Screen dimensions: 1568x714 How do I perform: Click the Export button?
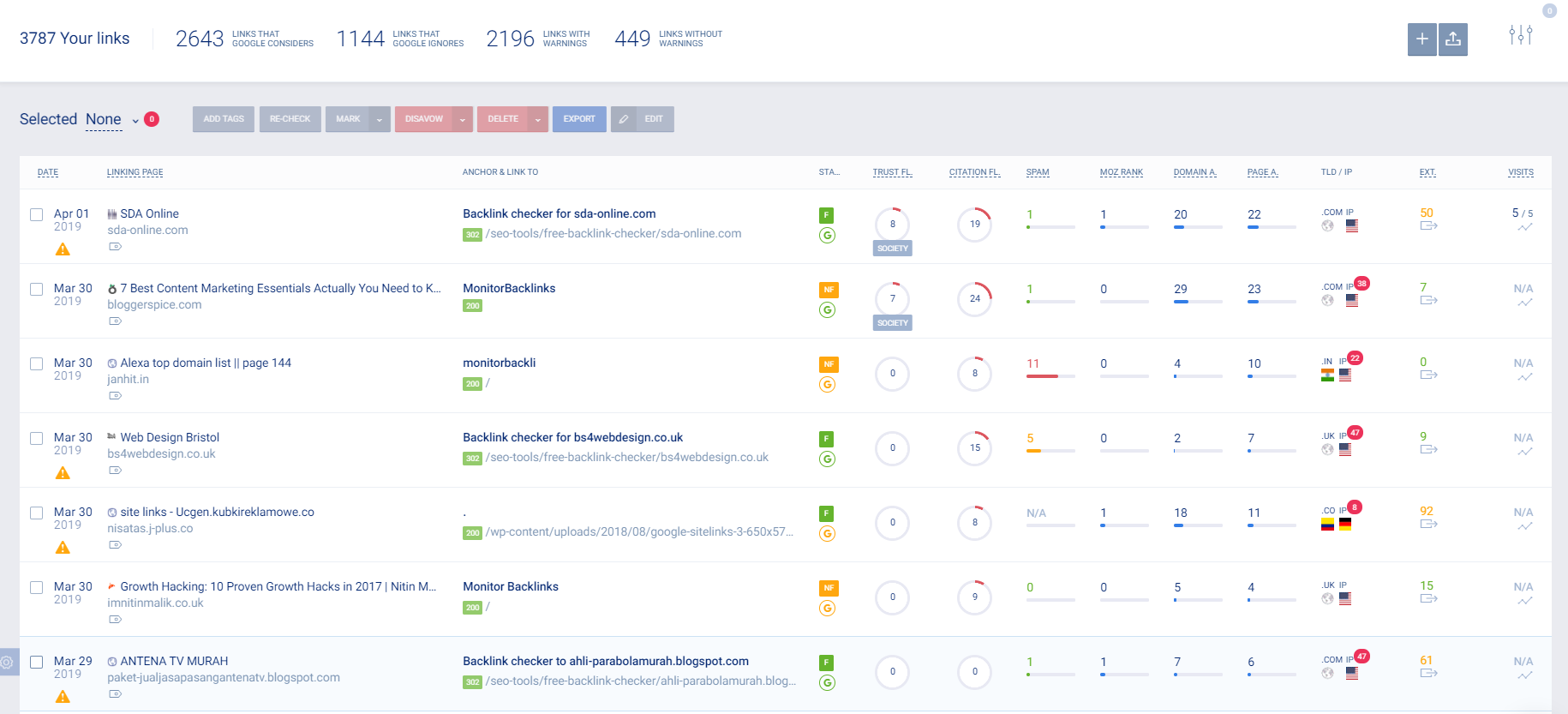(x=579, y=119)
